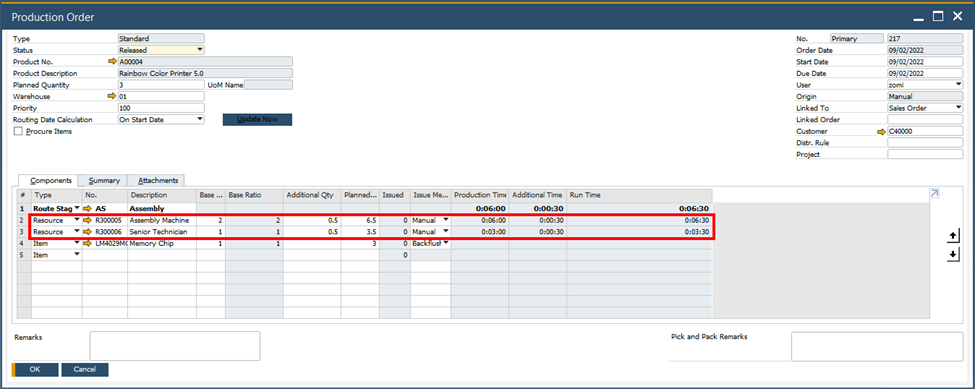This screenshot has width=975, height=389.
Task: Select the Description column header
Action: (x=162, y=195)
